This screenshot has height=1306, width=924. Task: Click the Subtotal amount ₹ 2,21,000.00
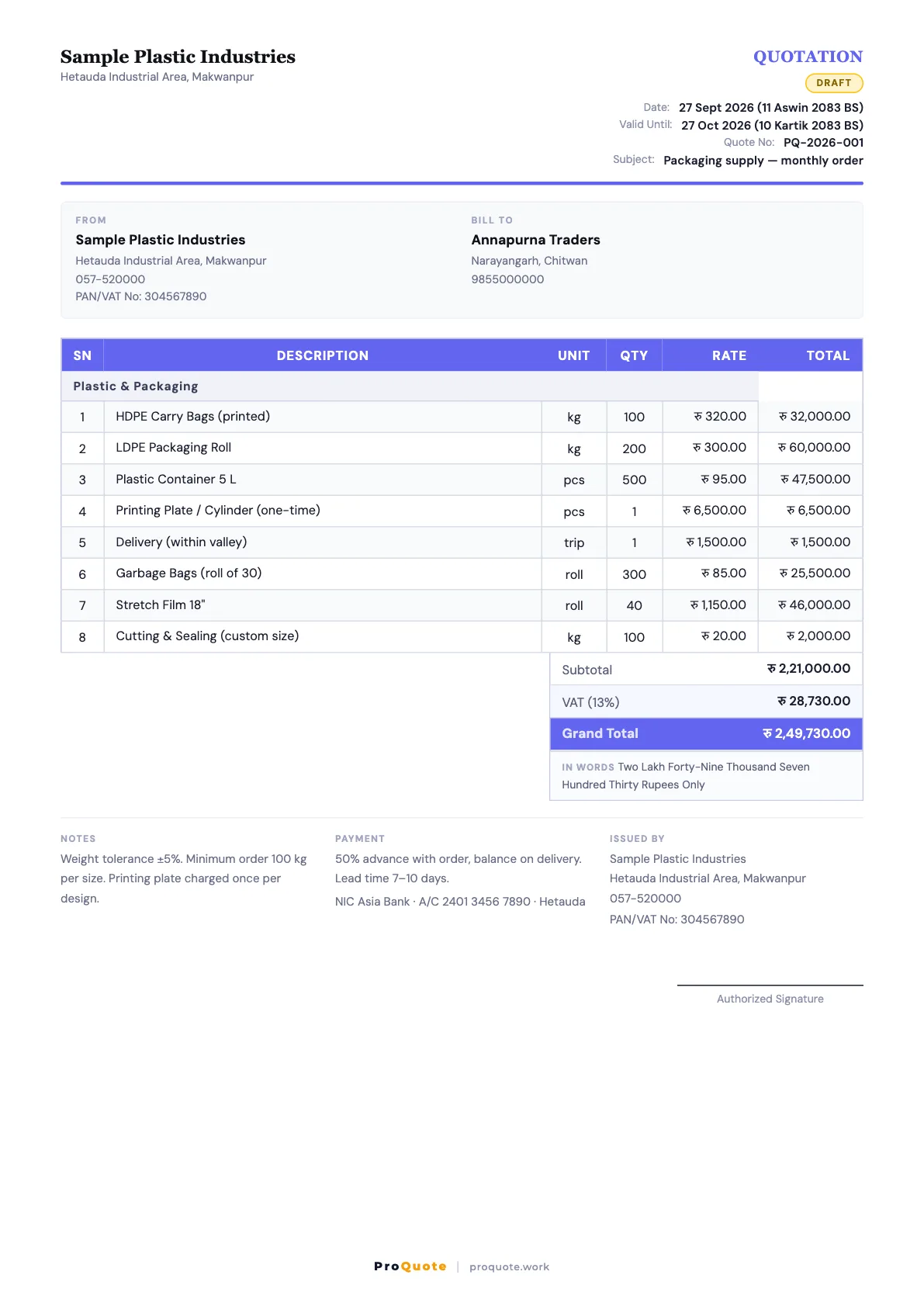click(x=808, y=669)
